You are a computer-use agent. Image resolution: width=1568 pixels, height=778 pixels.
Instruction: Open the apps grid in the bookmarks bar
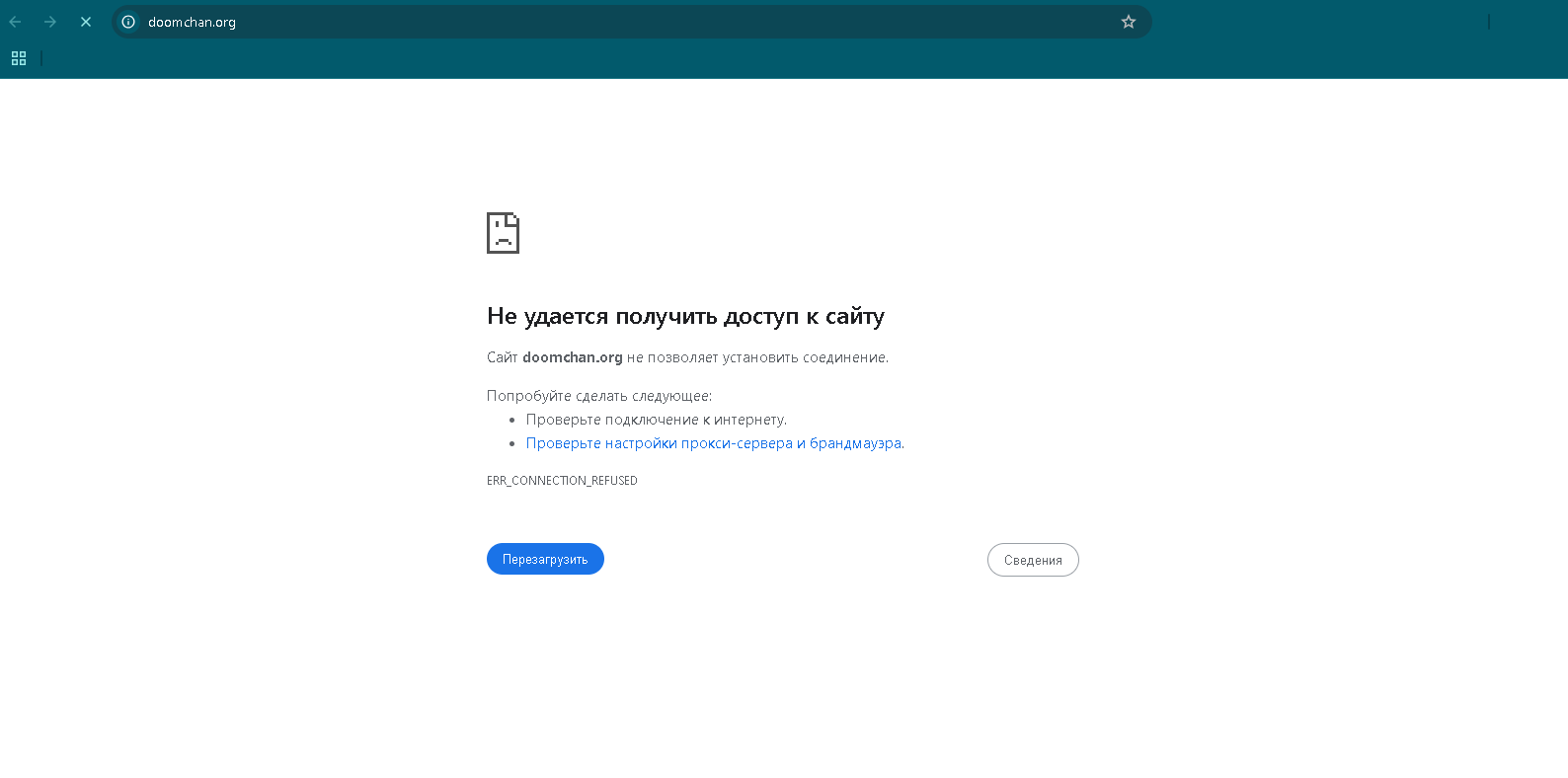pos(19,58)
